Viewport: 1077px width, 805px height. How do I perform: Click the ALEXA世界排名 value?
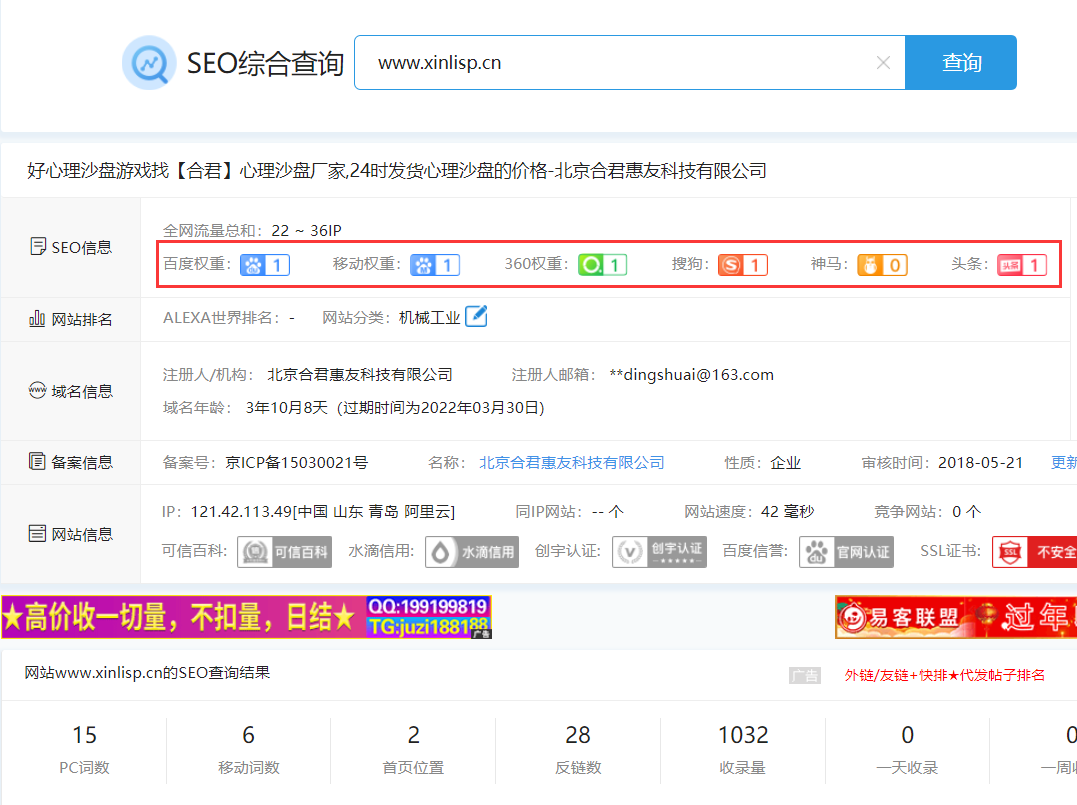(x=292, y=318)
